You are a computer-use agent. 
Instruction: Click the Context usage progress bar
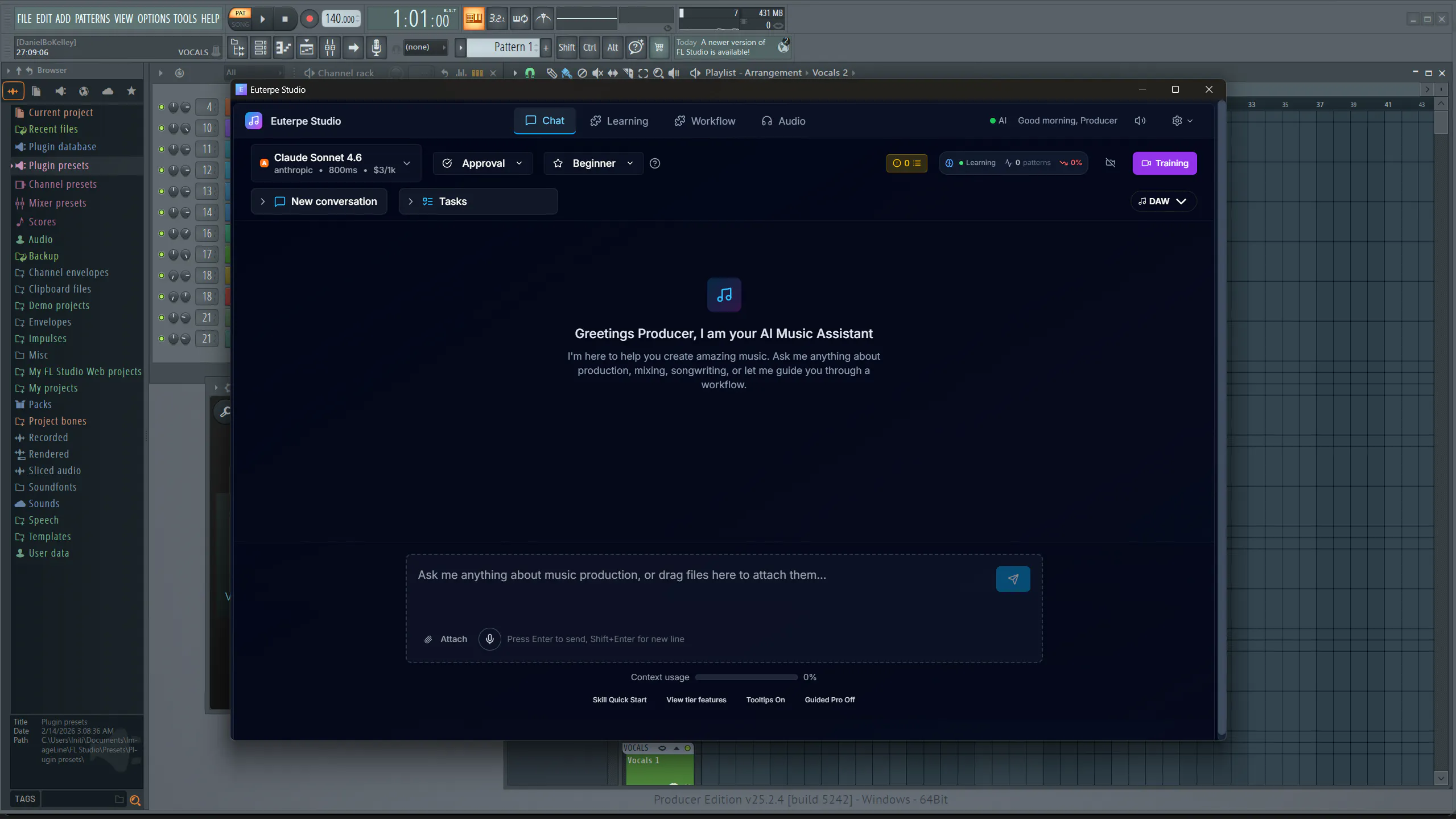tap(746, 677)
